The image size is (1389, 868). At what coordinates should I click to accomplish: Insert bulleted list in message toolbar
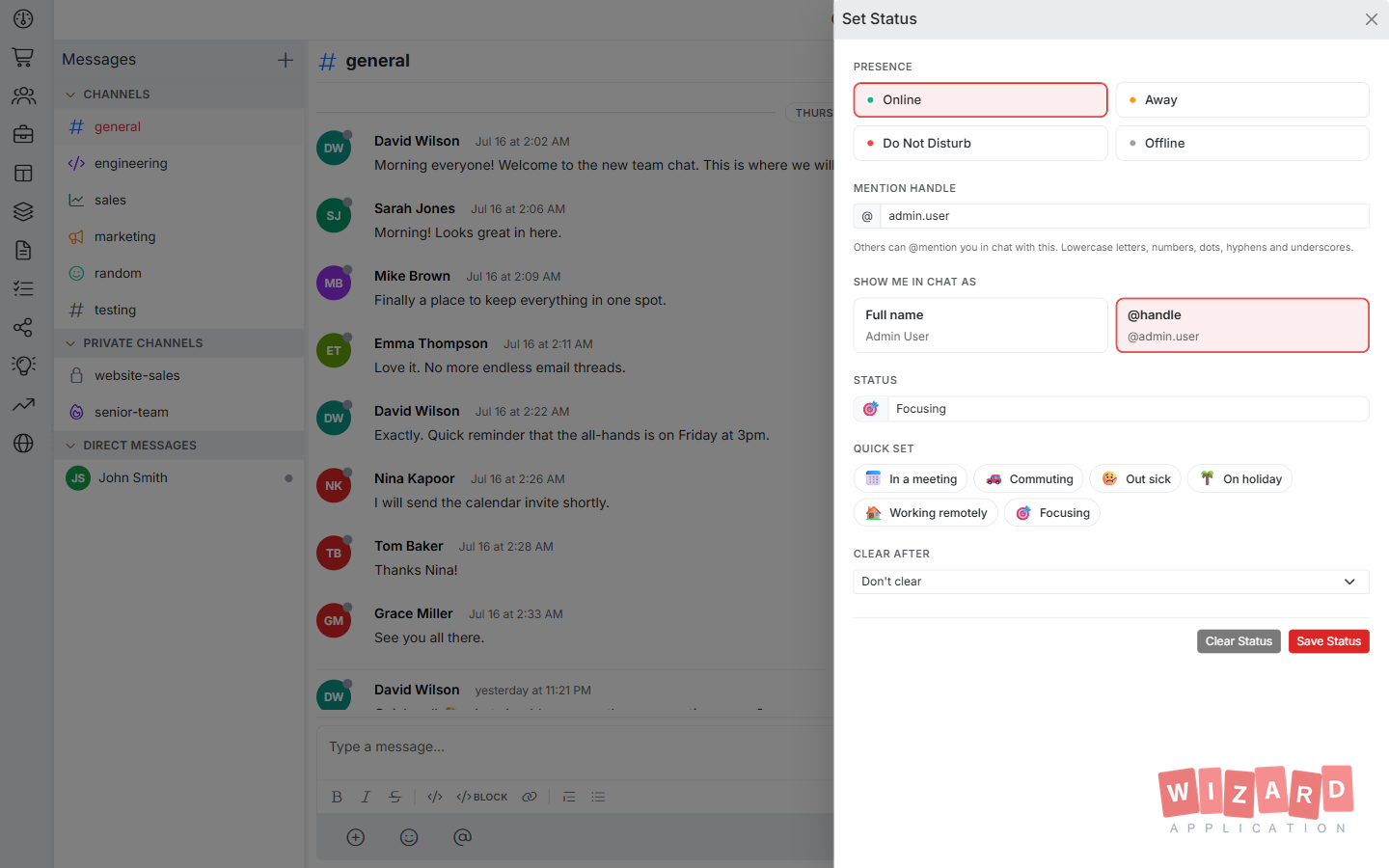598,797
